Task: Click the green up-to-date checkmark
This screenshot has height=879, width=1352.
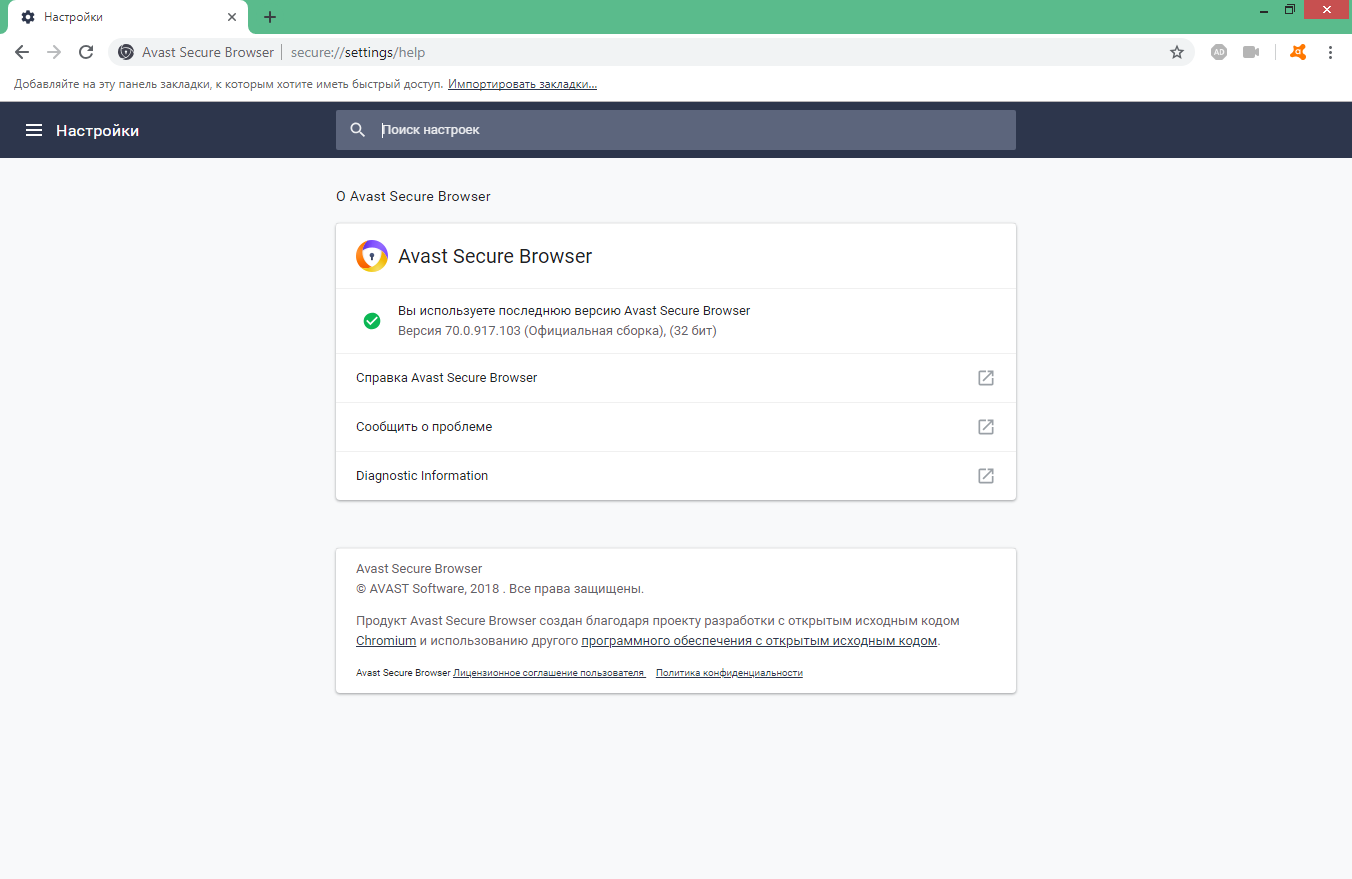Action: tap(372, 321)
